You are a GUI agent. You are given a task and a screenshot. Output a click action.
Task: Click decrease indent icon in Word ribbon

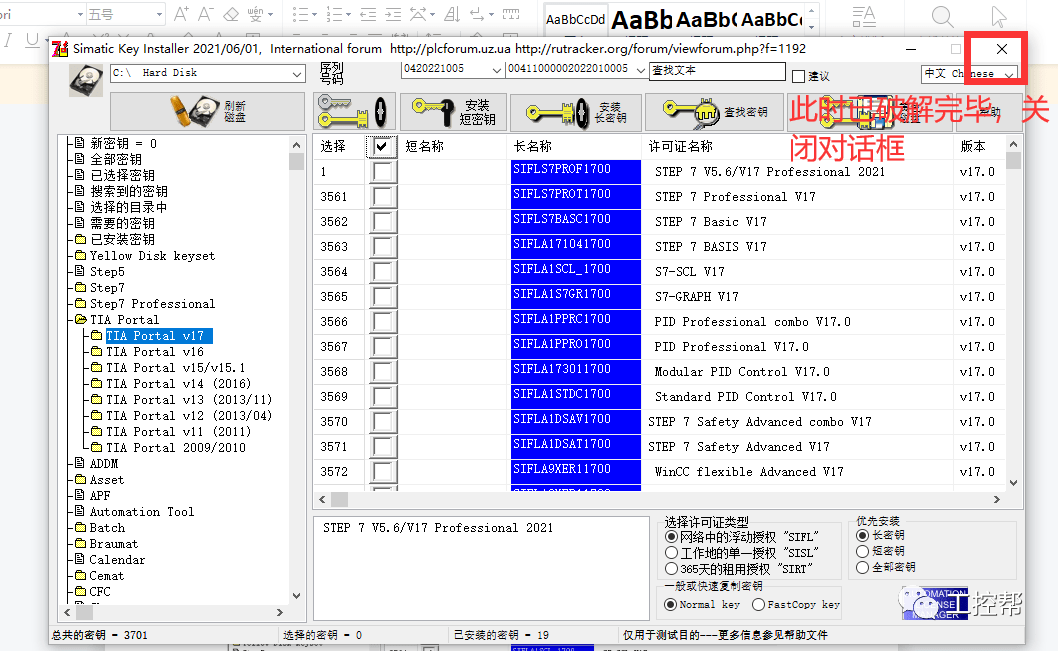368,13
